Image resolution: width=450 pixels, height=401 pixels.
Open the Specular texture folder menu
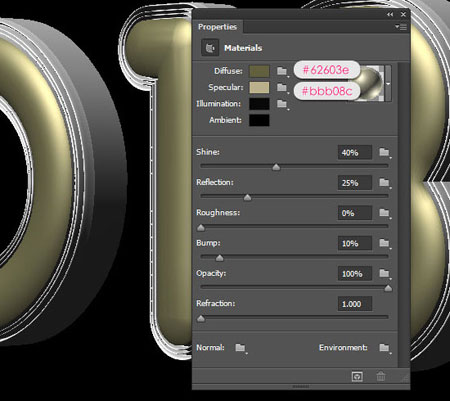coord(282,88)
